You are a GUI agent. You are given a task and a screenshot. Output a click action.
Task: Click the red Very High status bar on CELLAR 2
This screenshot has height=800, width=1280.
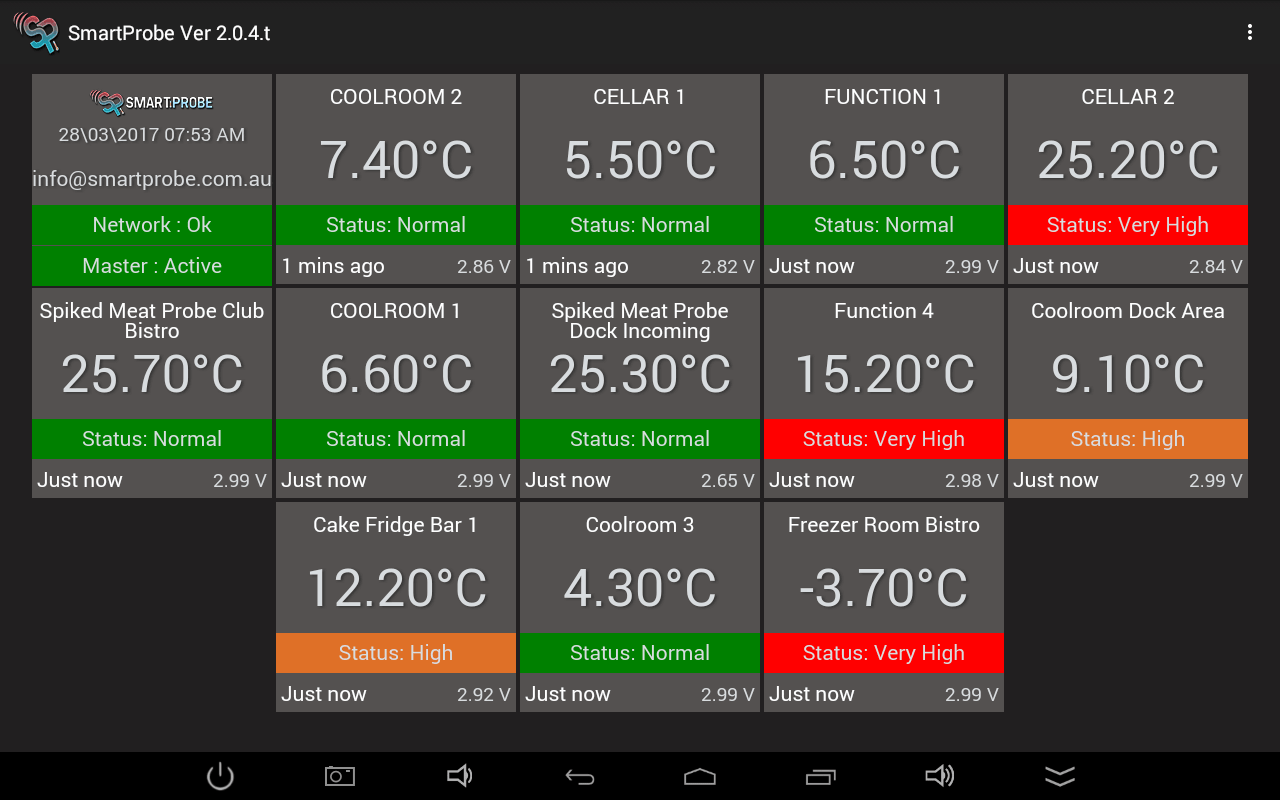[x=1127, y=225]
